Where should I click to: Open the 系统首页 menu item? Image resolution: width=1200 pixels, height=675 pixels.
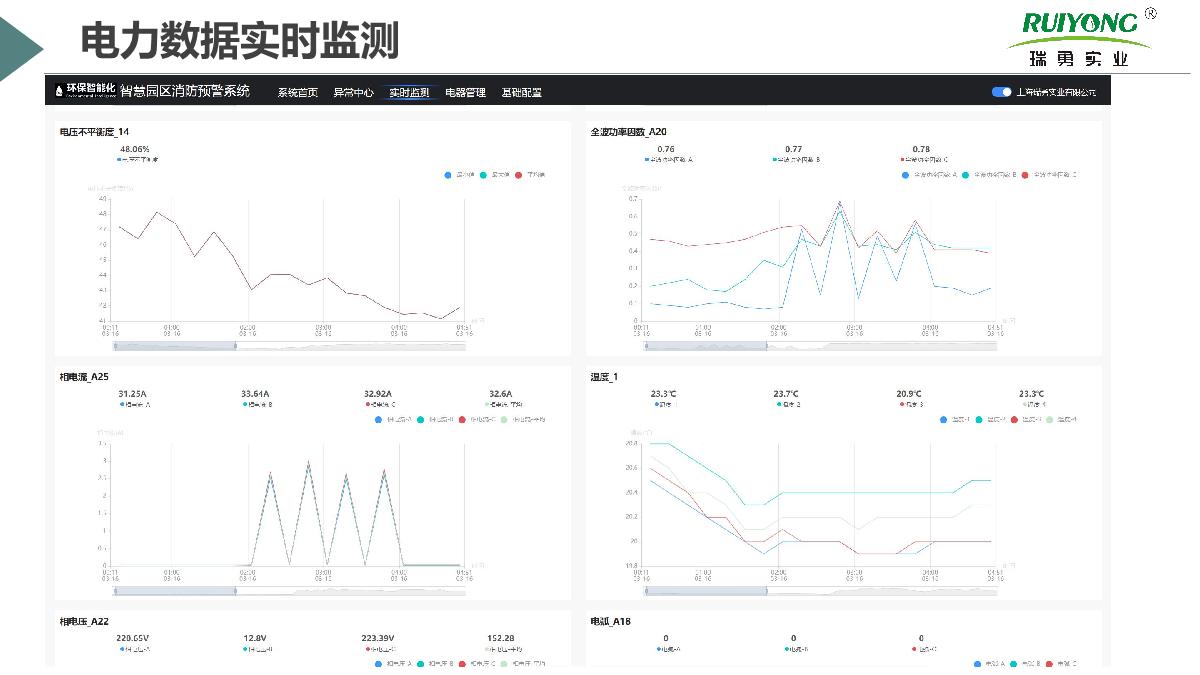point(298,92)
